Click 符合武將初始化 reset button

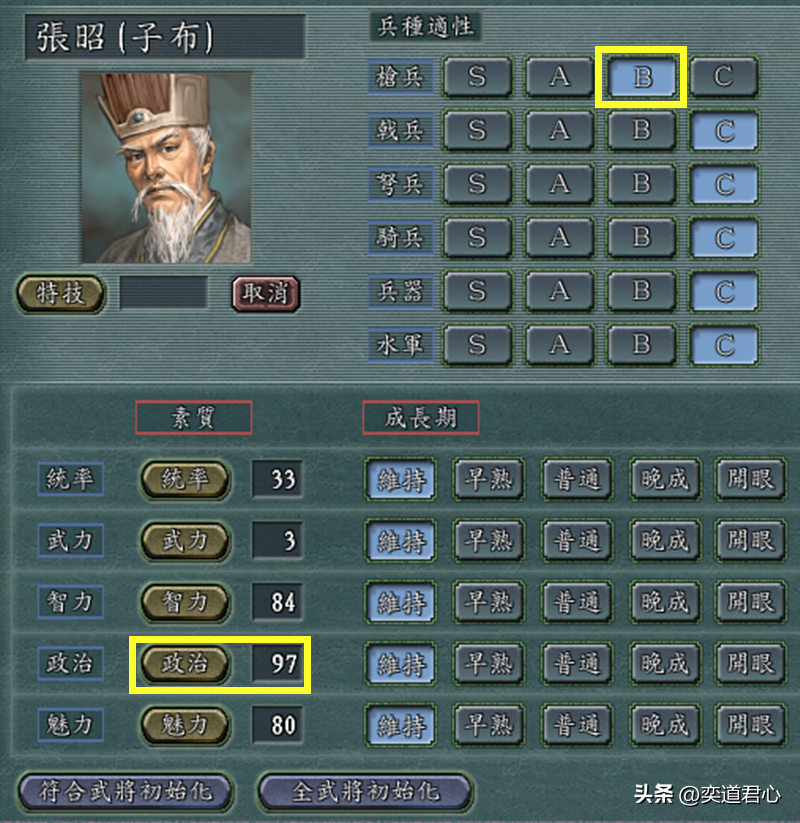(x=125, y=792)
